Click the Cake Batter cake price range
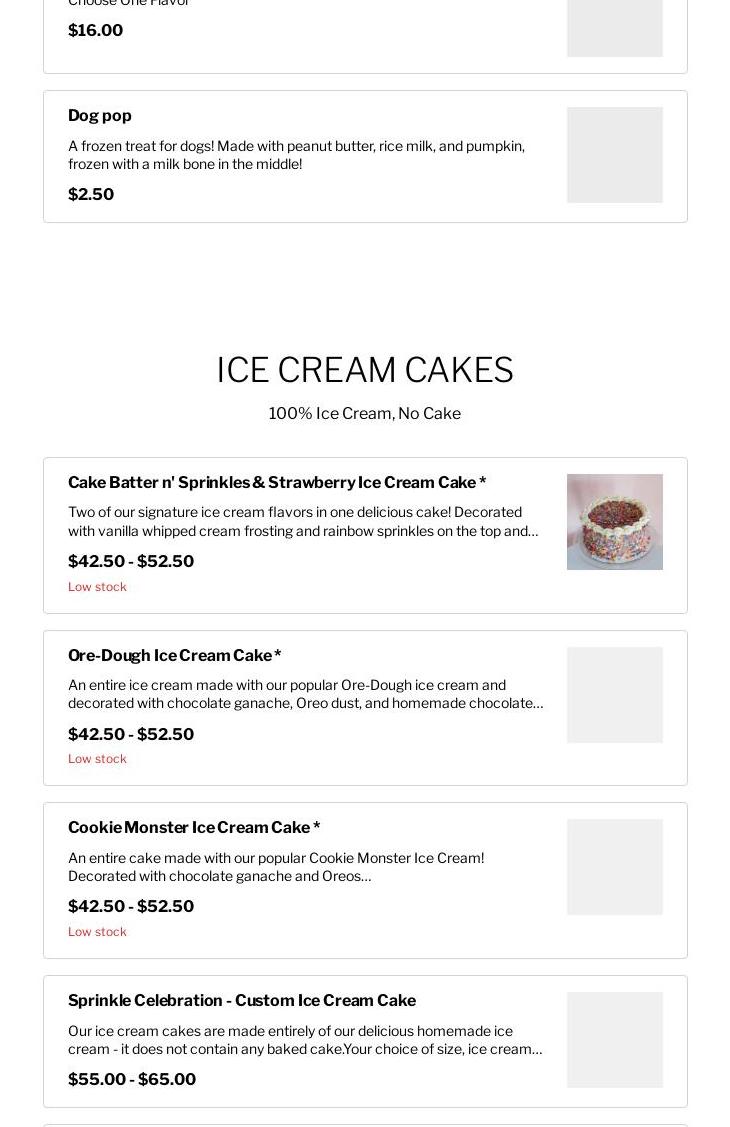This screenshot has height=1127, width=730. click(x=131, y=561)
